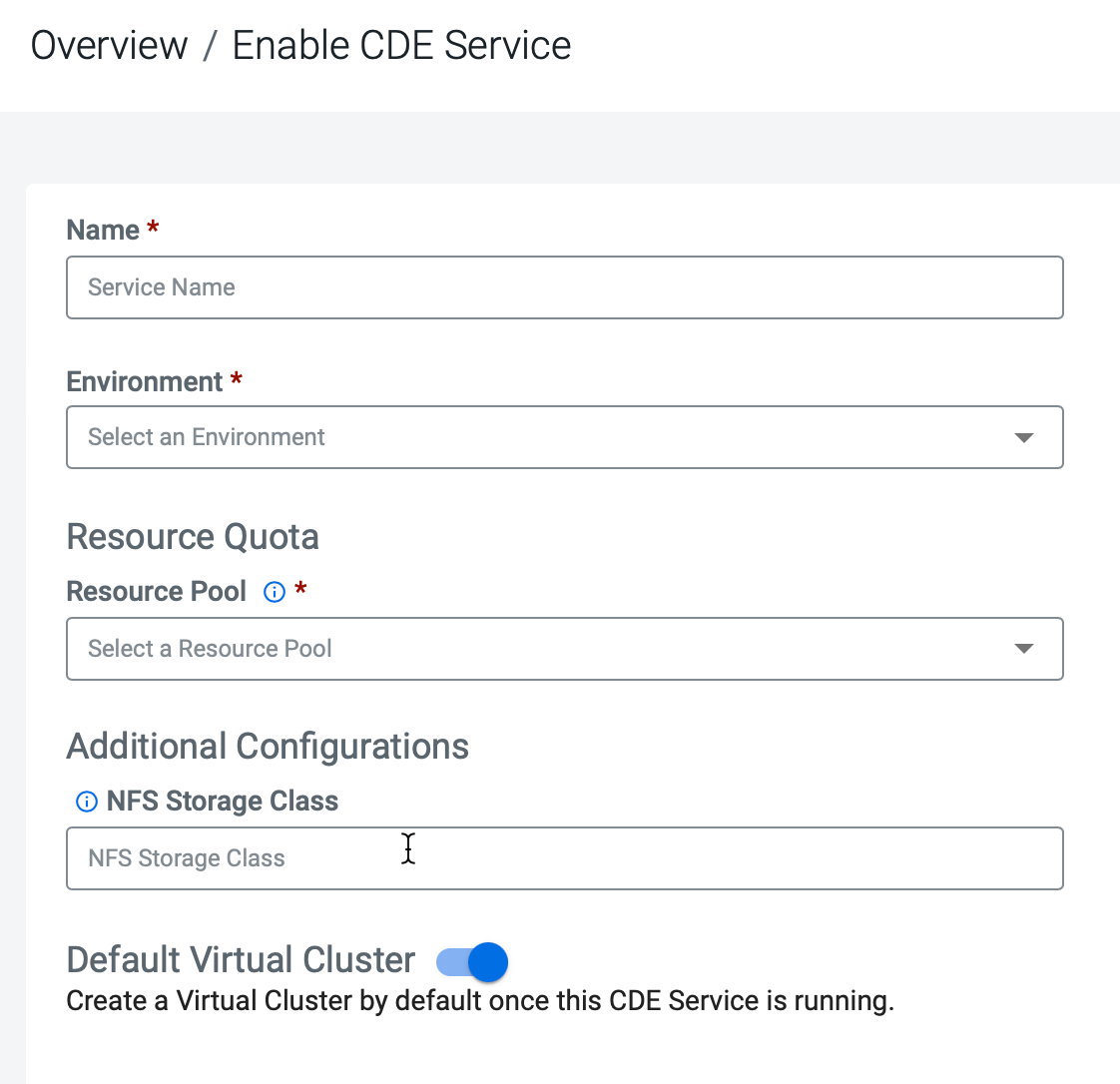
Task: Click the Resource Quota section heading
Action: (x=193, y=537)
